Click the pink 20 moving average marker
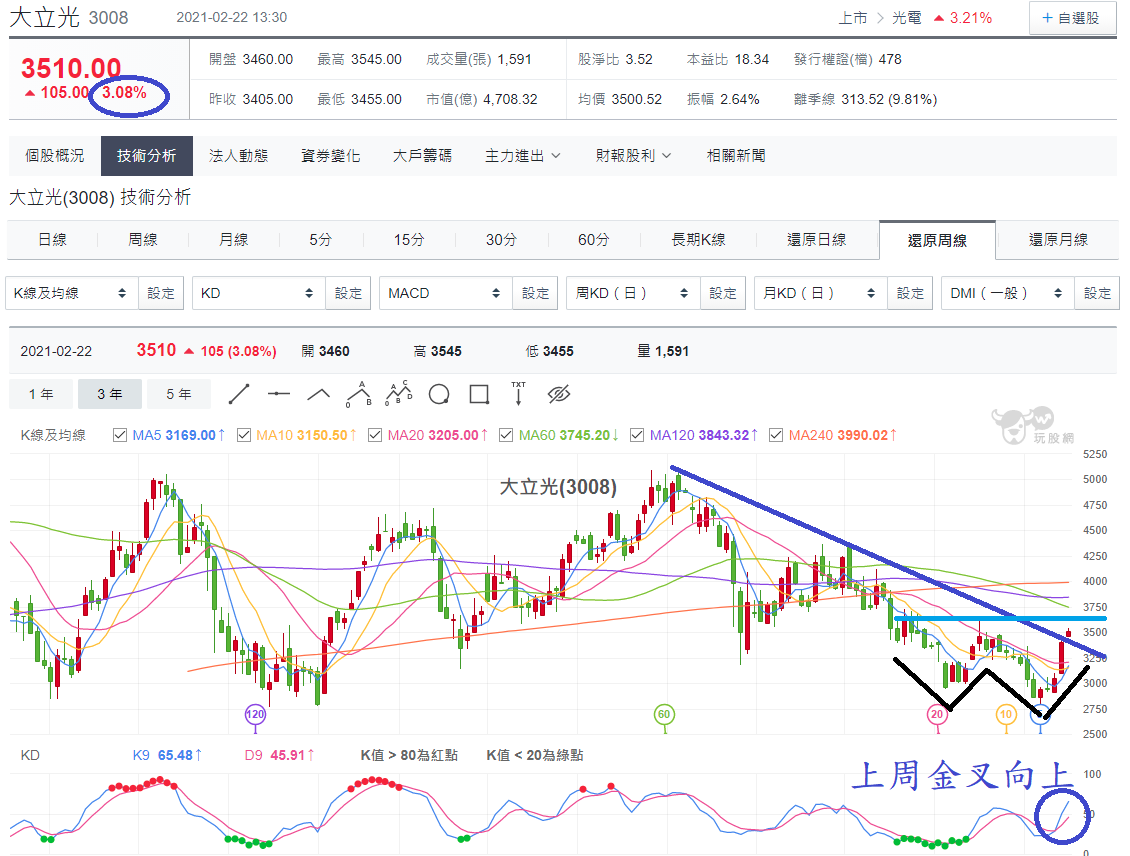 point(937,715)
